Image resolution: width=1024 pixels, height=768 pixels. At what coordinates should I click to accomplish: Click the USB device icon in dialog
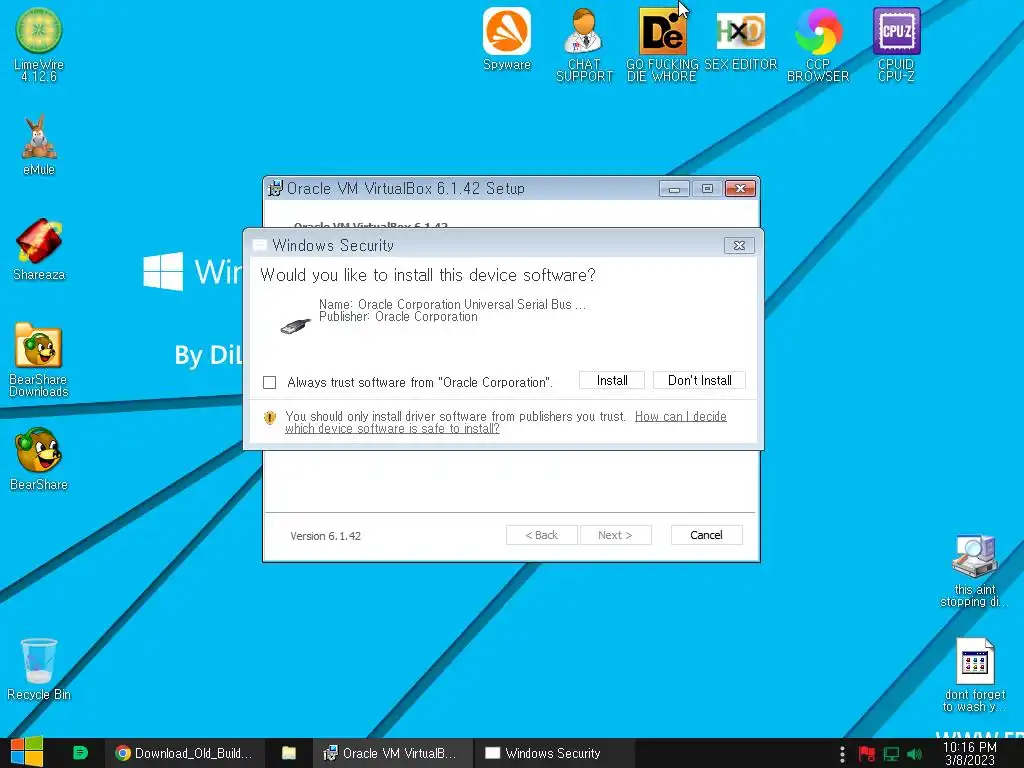296,325
